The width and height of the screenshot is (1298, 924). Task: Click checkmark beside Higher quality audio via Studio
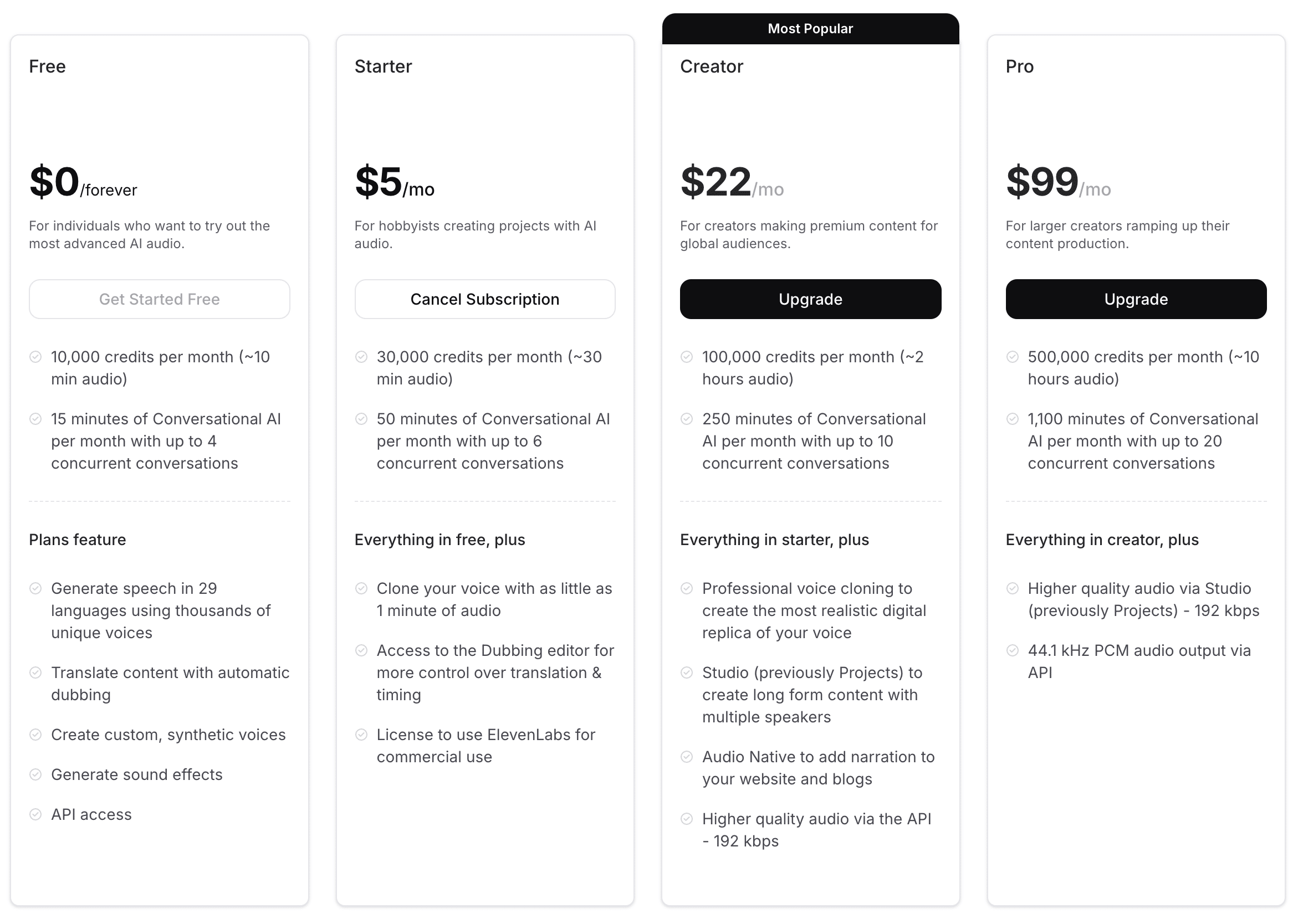[x=1012, y=588]
